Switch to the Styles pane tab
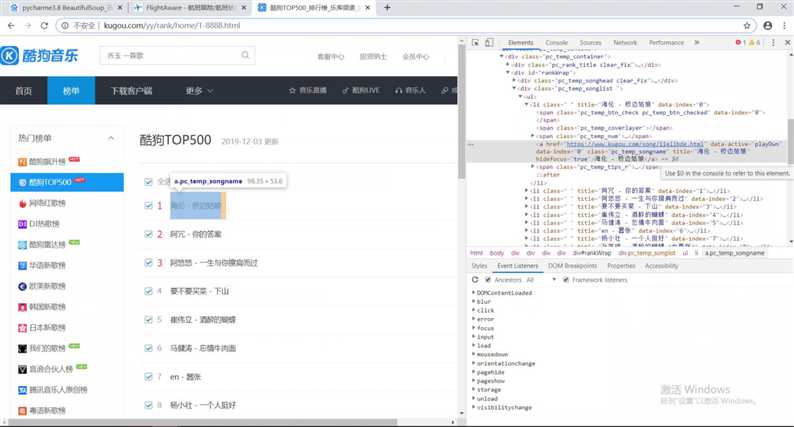 point(479,266)
